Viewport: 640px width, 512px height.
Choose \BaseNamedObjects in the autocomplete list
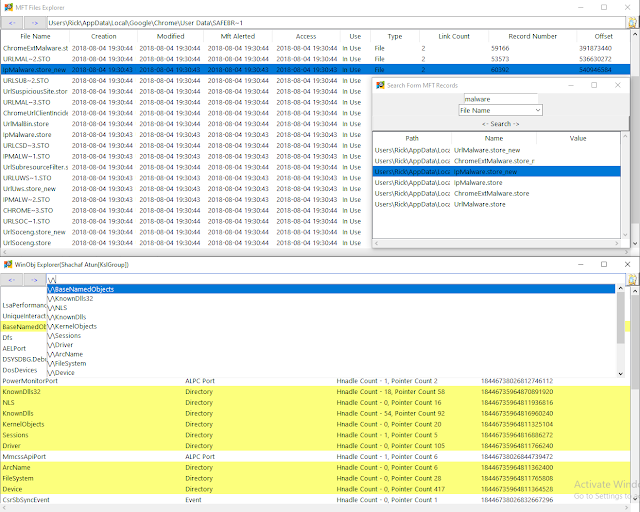pyautogui.click(x=331, y=289)
